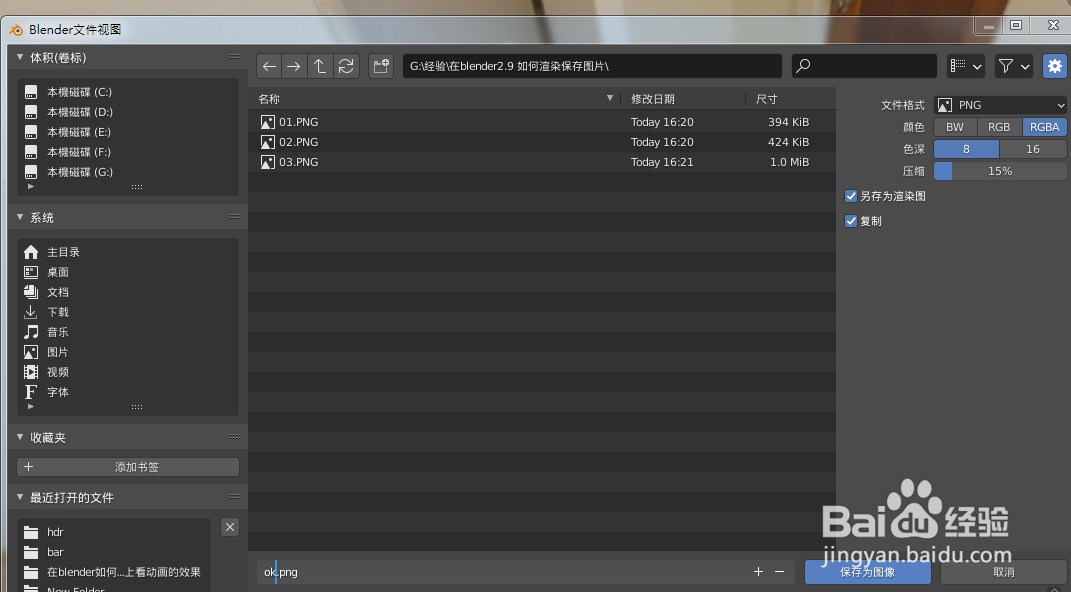1071x592 pixels.
Task: Go back to previous folder
Action: [x=269, y=66]
